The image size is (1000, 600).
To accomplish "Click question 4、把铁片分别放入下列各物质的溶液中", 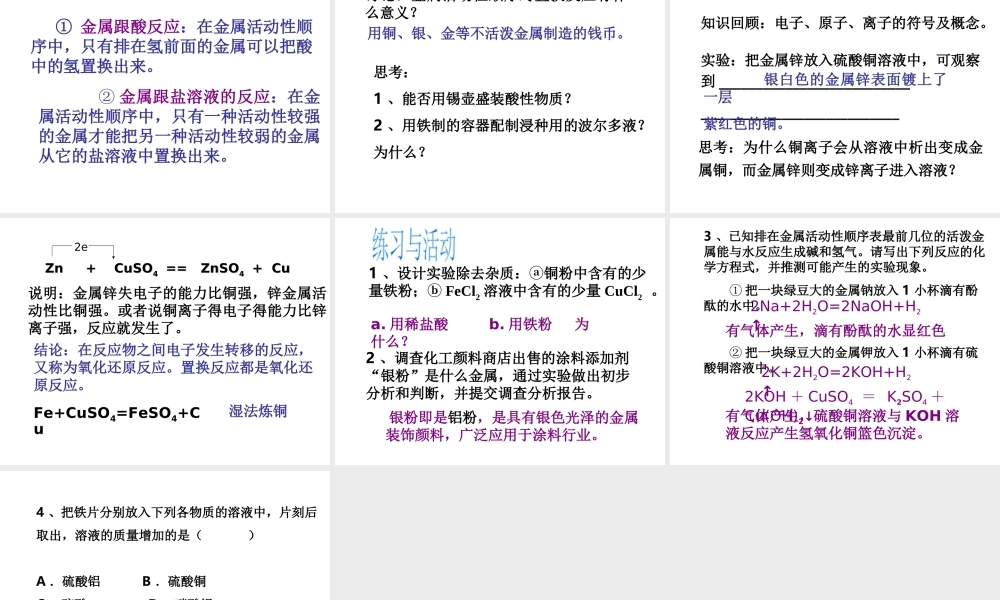I will pos(177,523).
